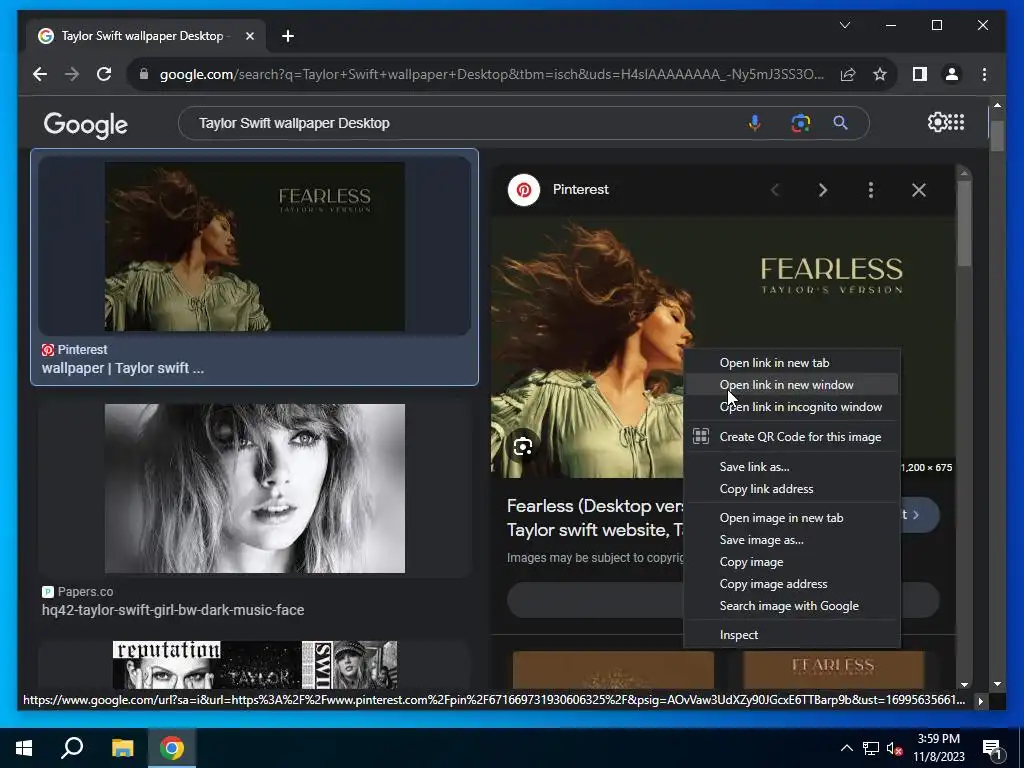Image resolution: width=1024 pixels, height=768 pixels.
Task: Bookmark this page with the star icon
Action: (x=880, y=74)
